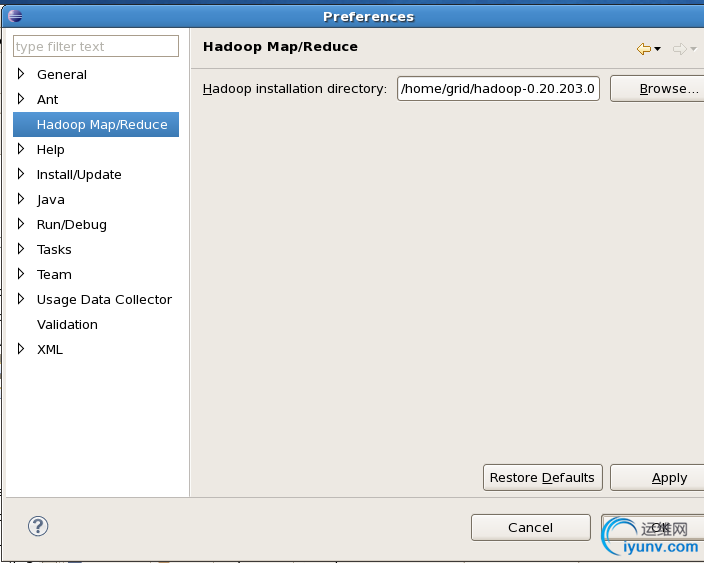Click the Eclipse icon in title bar

[x=14, y=15]
